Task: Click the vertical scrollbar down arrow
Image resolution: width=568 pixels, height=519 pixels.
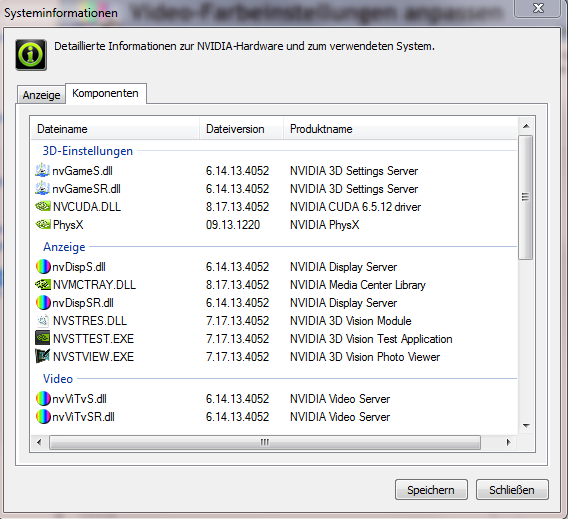Action: [526, 426]
